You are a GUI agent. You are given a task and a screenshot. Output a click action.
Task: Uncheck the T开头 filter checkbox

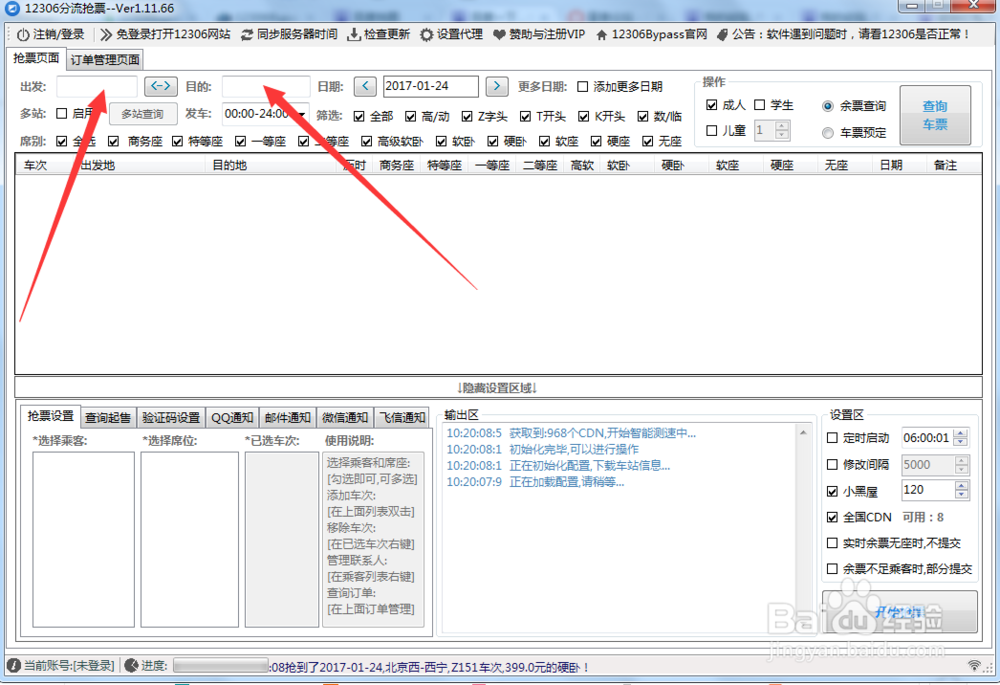pos(526,116)
